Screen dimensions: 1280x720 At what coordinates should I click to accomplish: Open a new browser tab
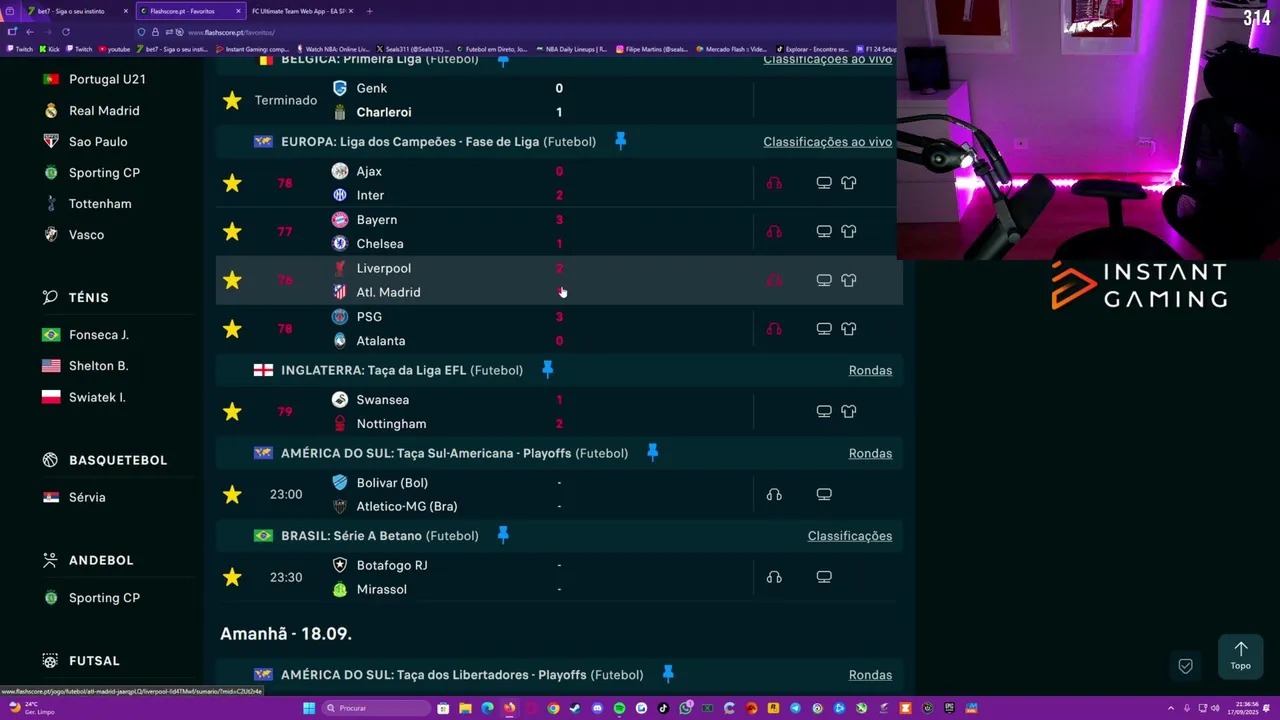[369, 11]
